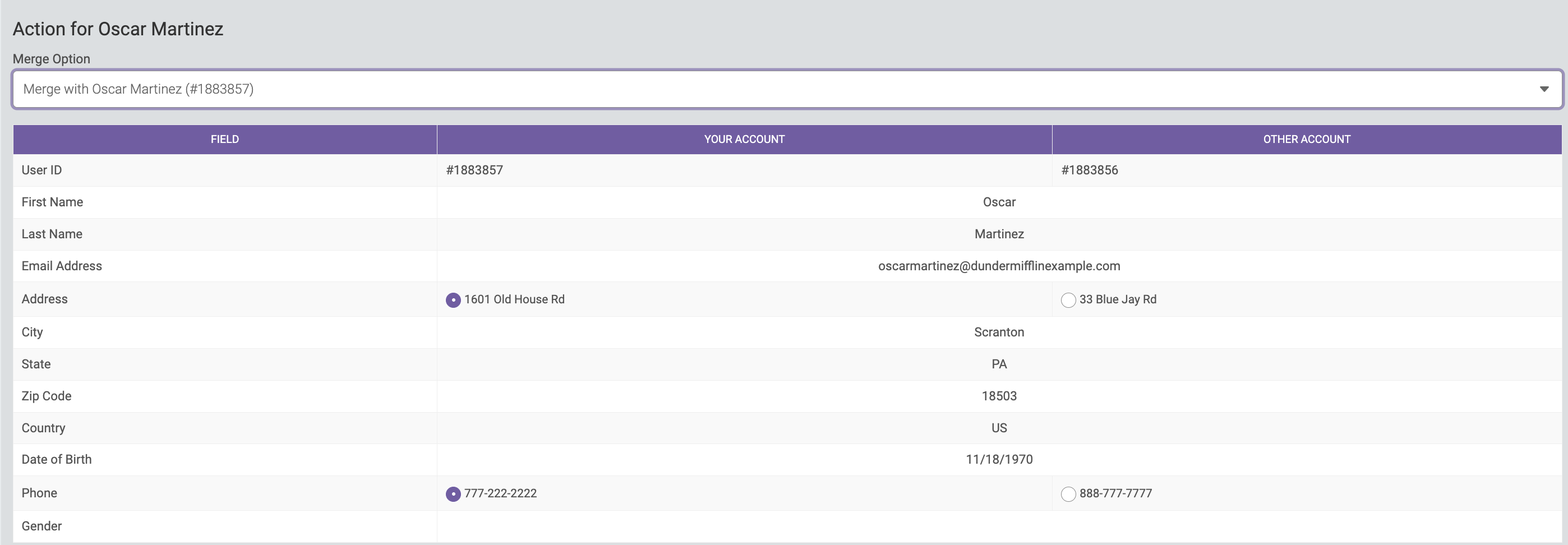
Task: Click the Date of Birth field label
Action: pyautogui.click(x=57, y=459)
